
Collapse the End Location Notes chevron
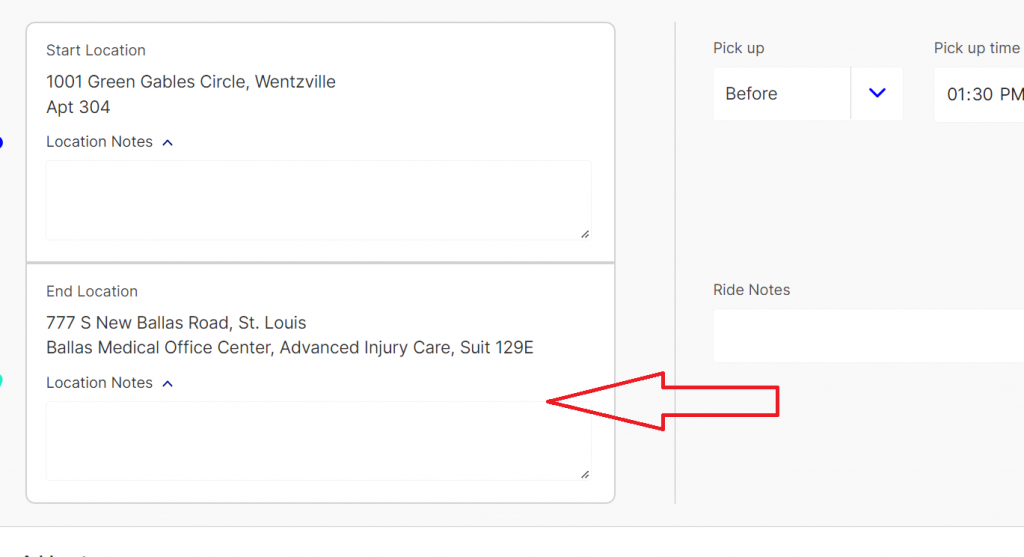click(167, 383)
